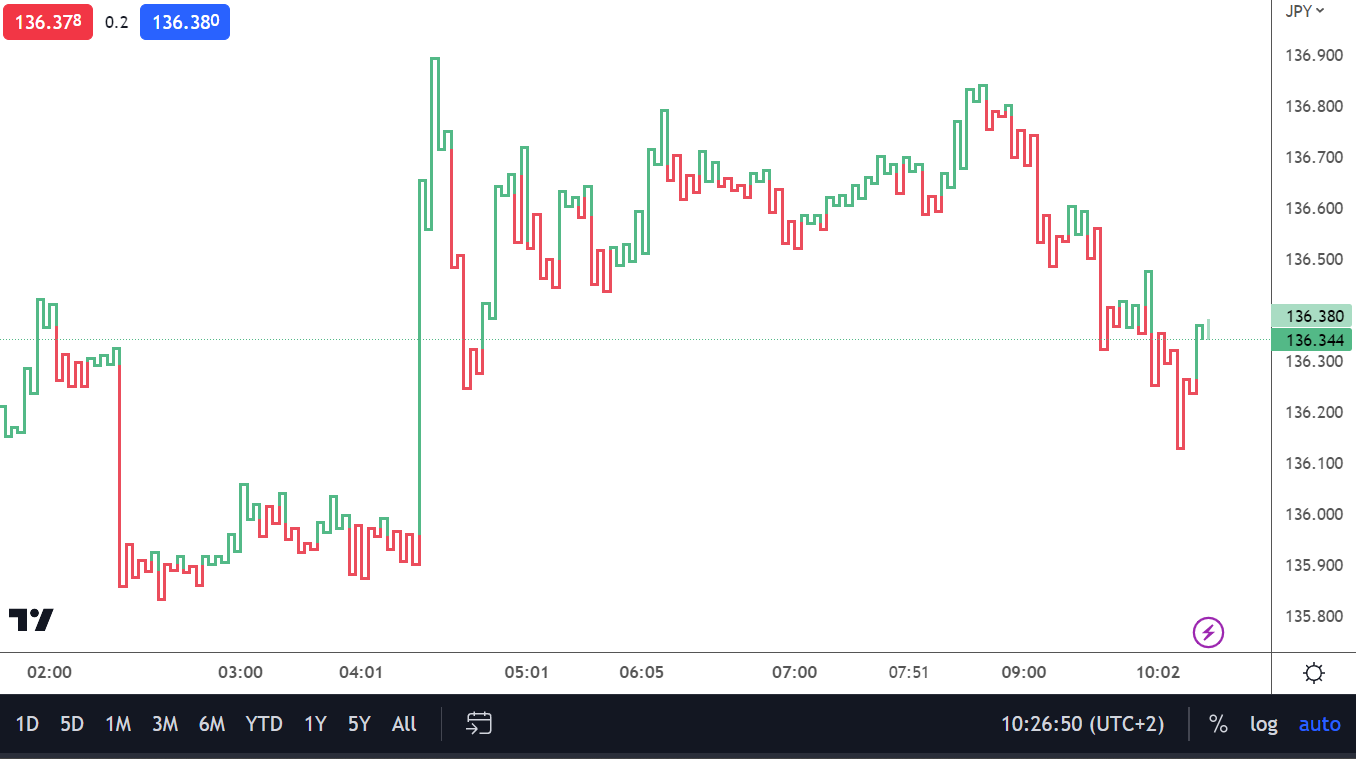Show the All time range
The image size is (1356, 759).
click(x=404, y=724)
